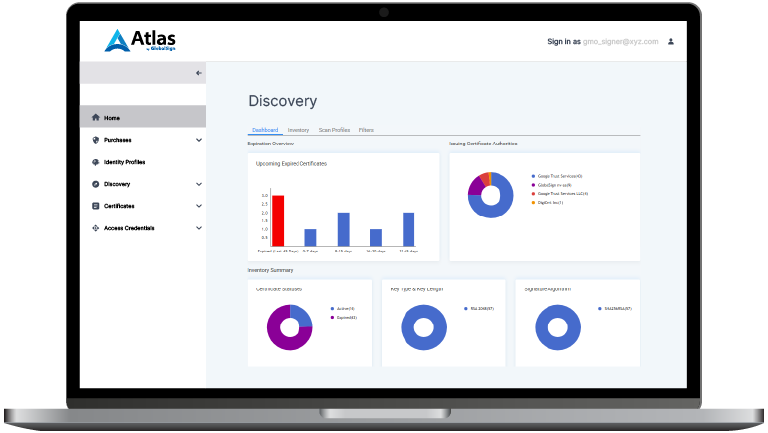Click the Purchases shield icon
The width and height of the screenshot is (768, 433).
(x=96, y=140)
